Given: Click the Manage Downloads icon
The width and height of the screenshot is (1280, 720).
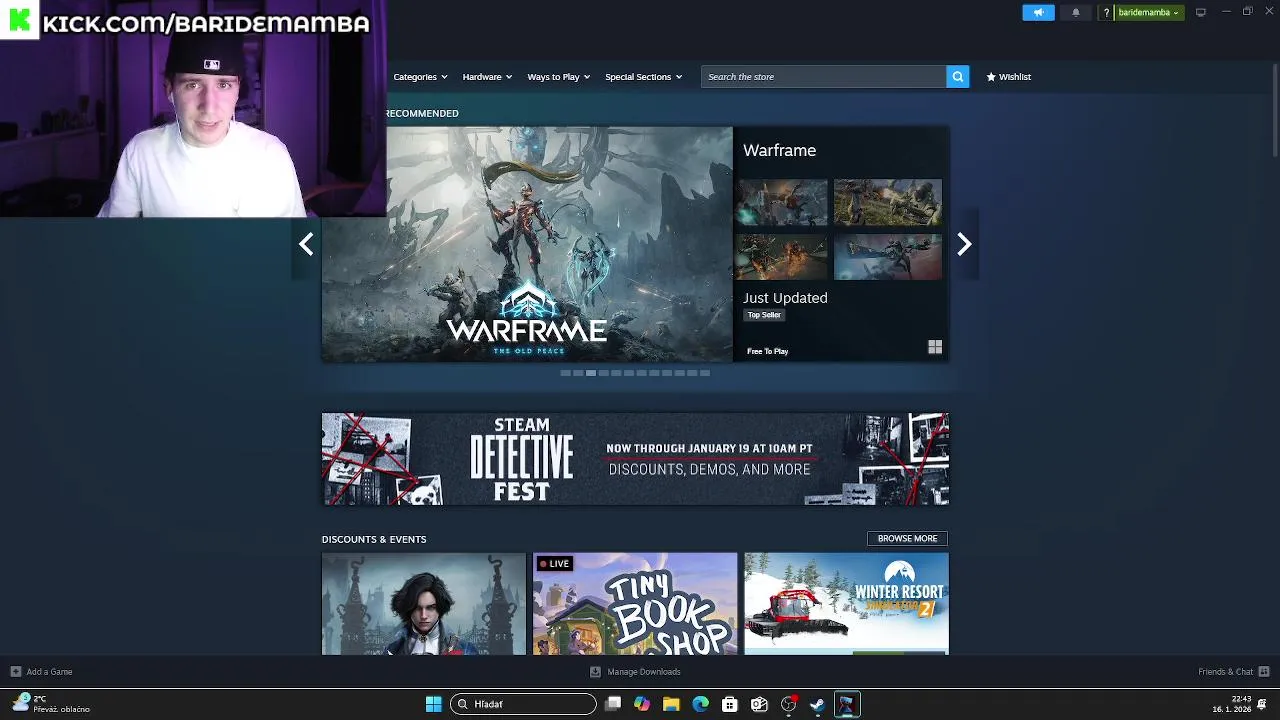Looking at the screenshot, I should (x=595, y=671).
